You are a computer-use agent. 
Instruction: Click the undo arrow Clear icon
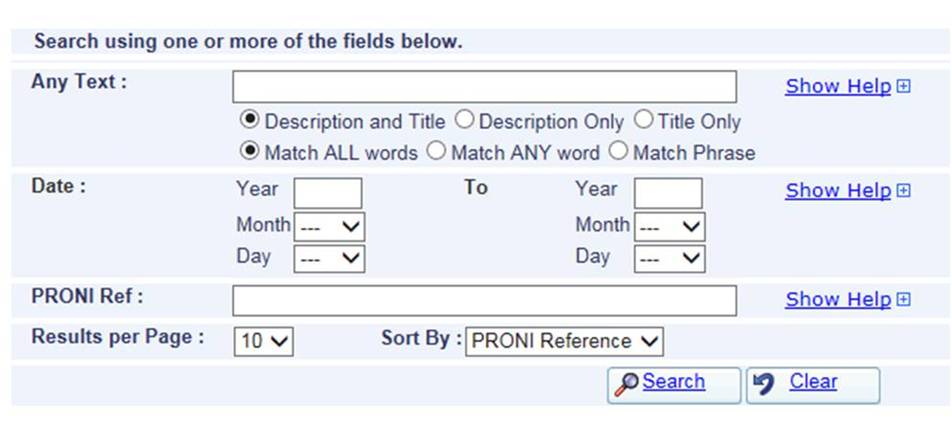point(763,385)
